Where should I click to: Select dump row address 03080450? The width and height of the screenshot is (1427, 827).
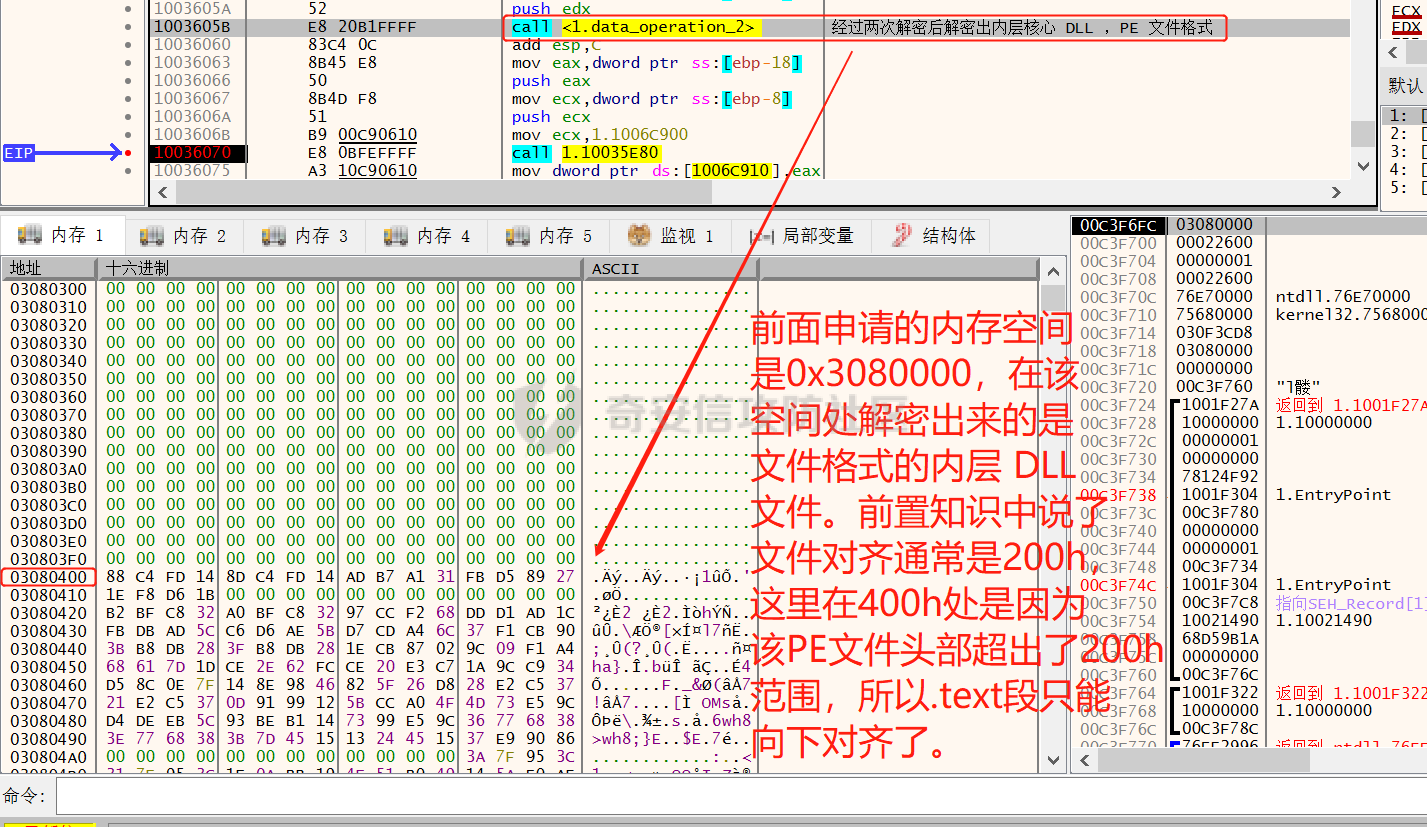[48, 667]
